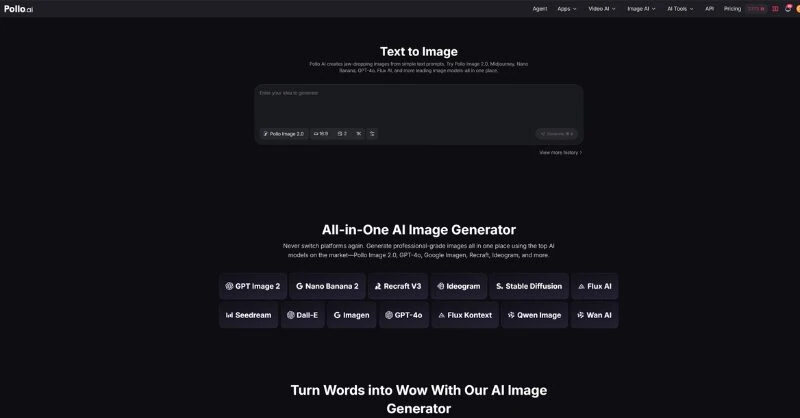
Task: Select the Stable Diffusion model chip
Action: [x=529, y=286]
